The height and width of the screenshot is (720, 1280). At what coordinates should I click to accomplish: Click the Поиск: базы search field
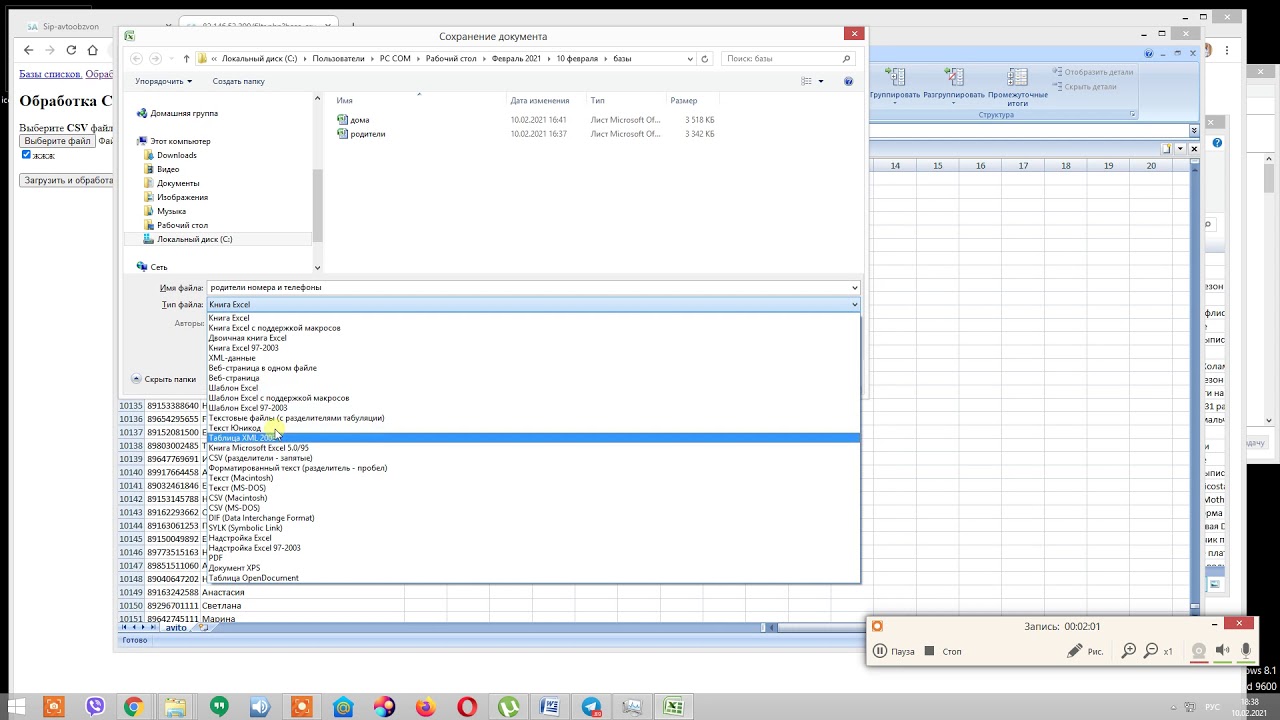(x=785, y=59)
